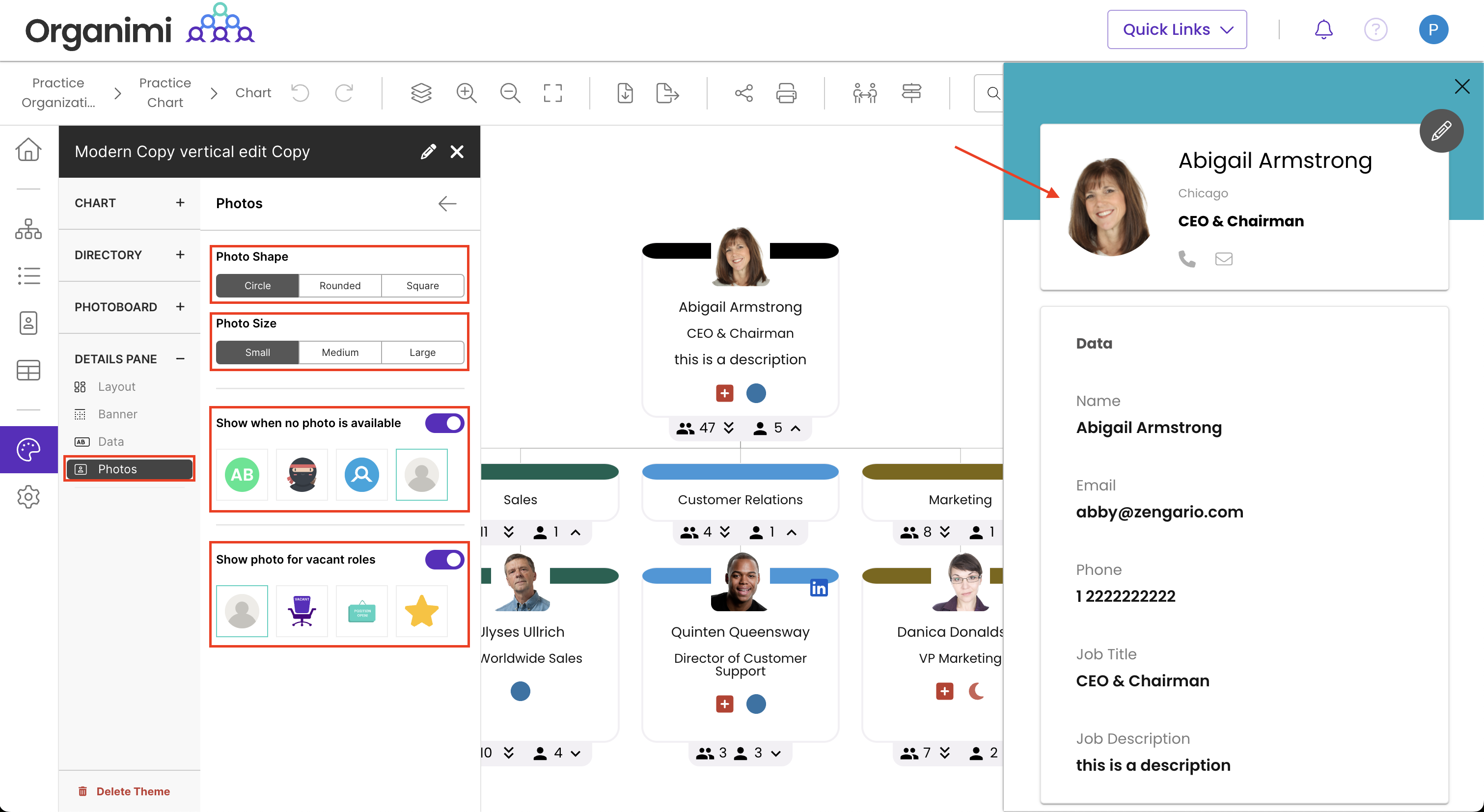Image resolution: width=1484 pixels, height=812 pixels.
Task: Open the settings gear in left sidebar
Action: [28, 496]
